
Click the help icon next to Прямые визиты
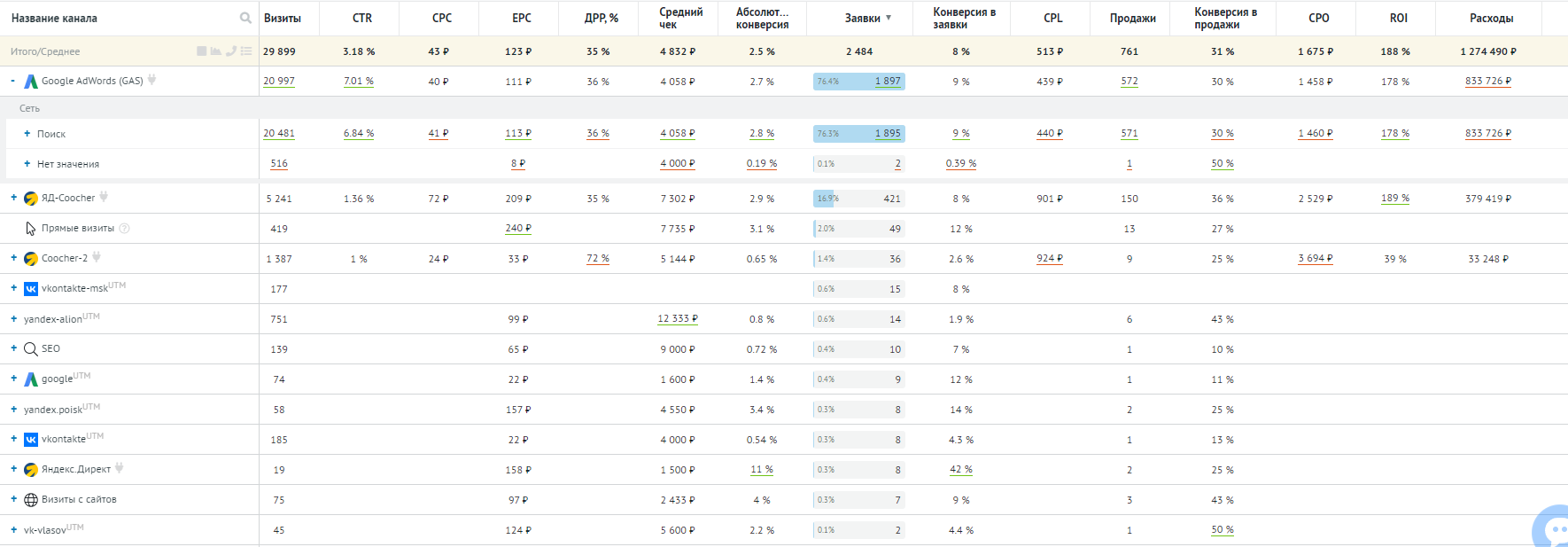pyautogui.click(x=124, y=229)
